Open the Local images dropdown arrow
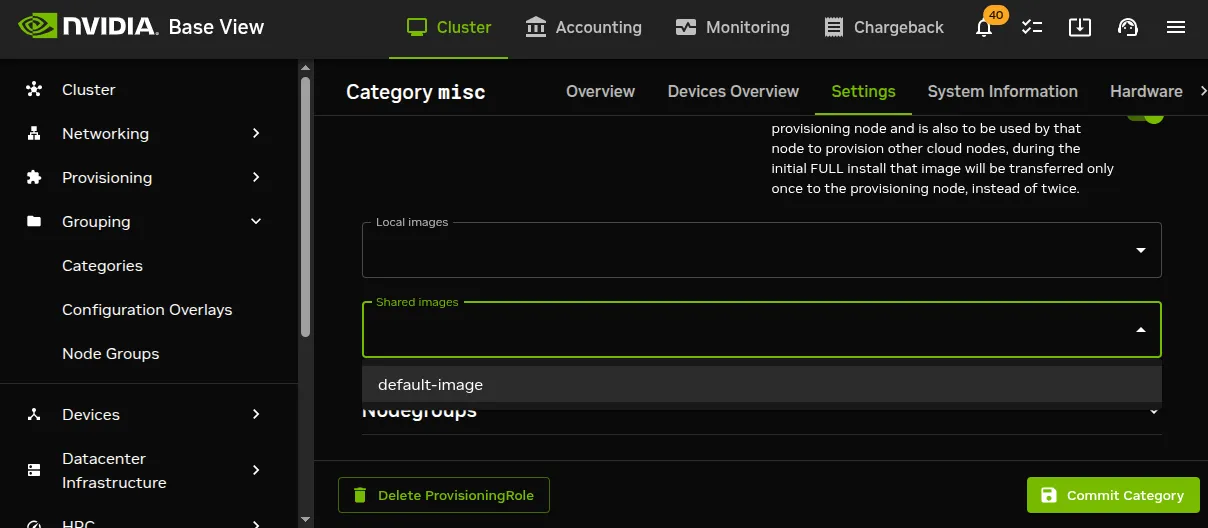This screenshot has height=528, width=1208. pos(1141,250)
